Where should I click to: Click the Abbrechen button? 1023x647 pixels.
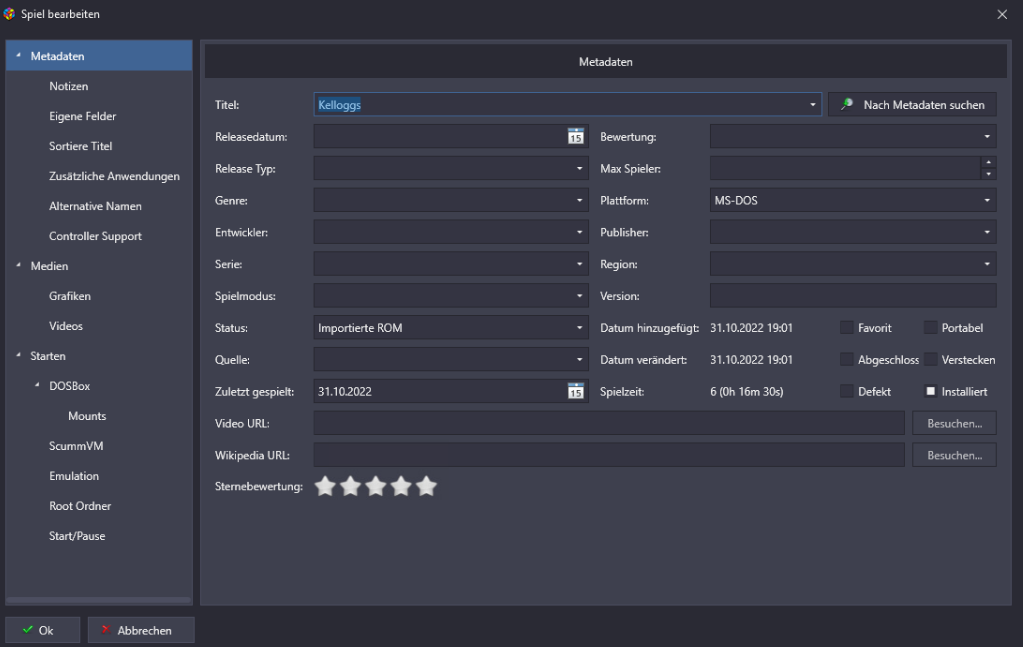[141, 630]
